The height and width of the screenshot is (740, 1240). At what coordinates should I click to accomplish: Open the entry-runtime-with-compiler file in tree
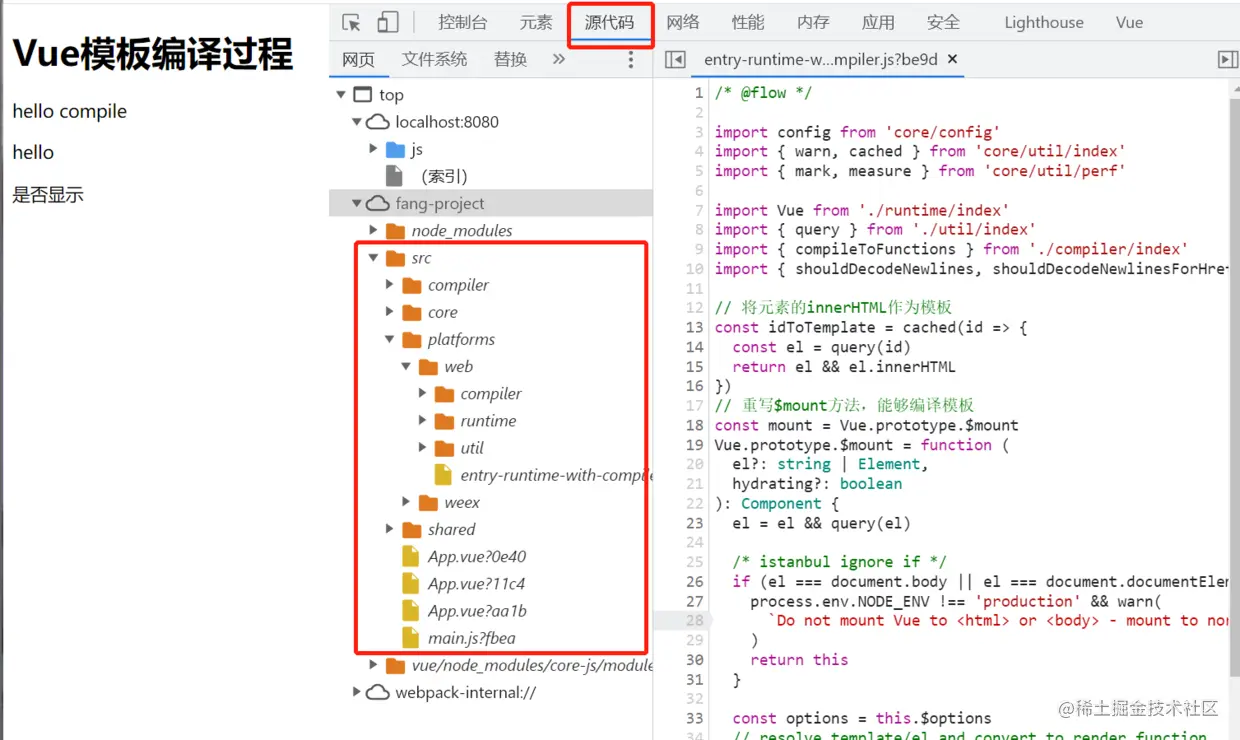555,475
